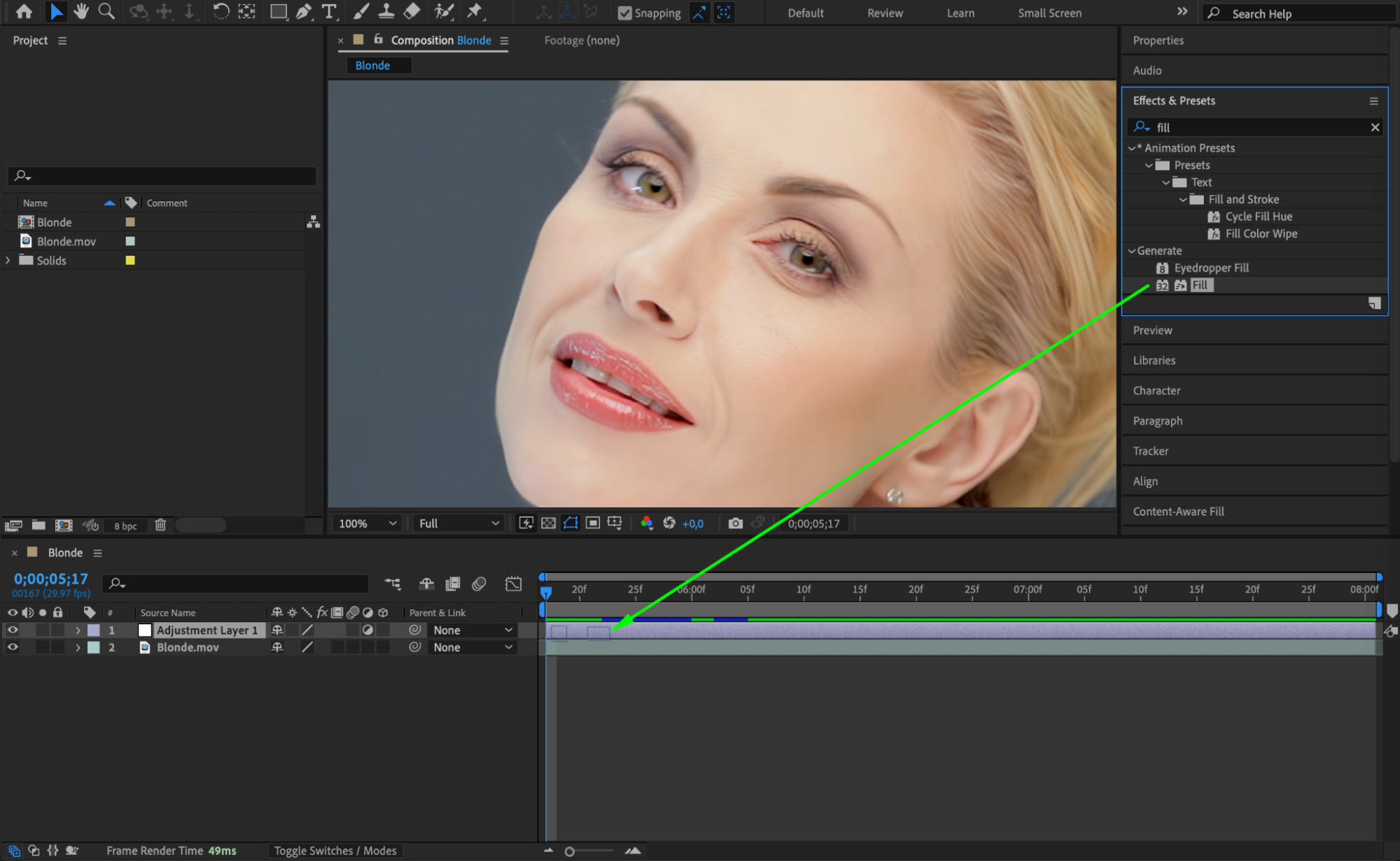1400x861 pixels.
Task: Open the Footage (none) tab
Action: point(581,40)
